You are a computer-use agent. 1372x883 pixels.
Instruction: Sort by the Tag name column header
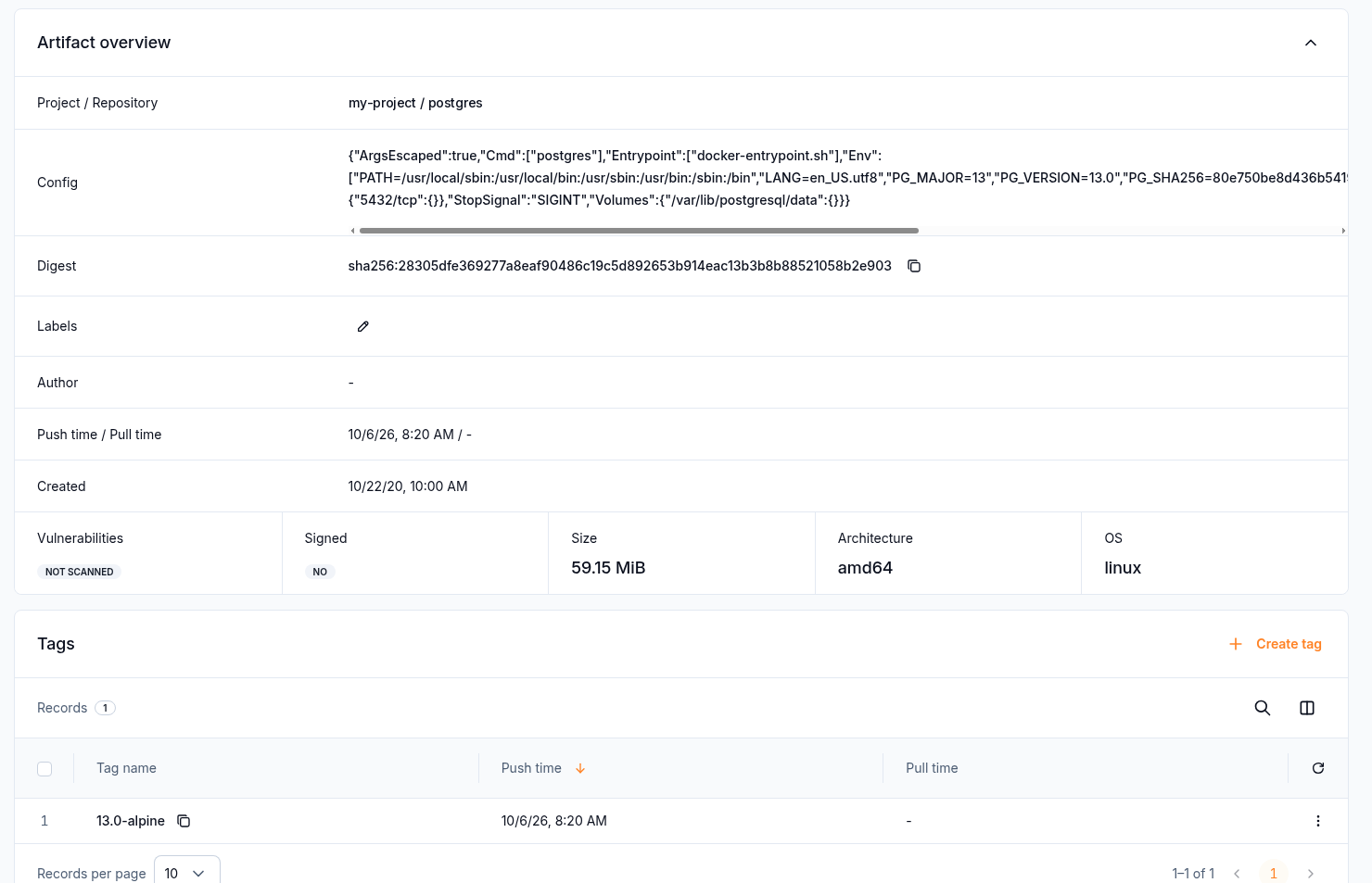[126, 768]
